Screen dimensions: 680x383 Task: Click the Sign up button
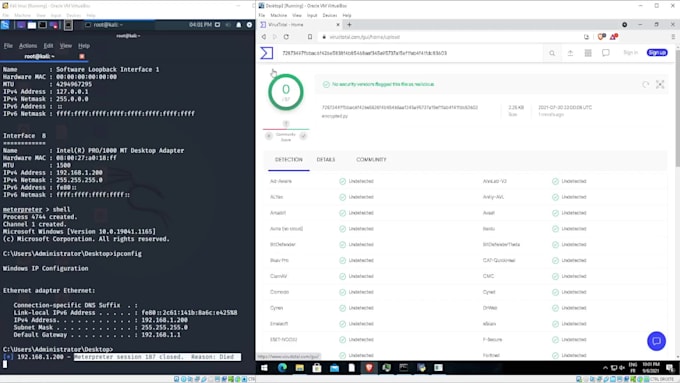(657, 52)
